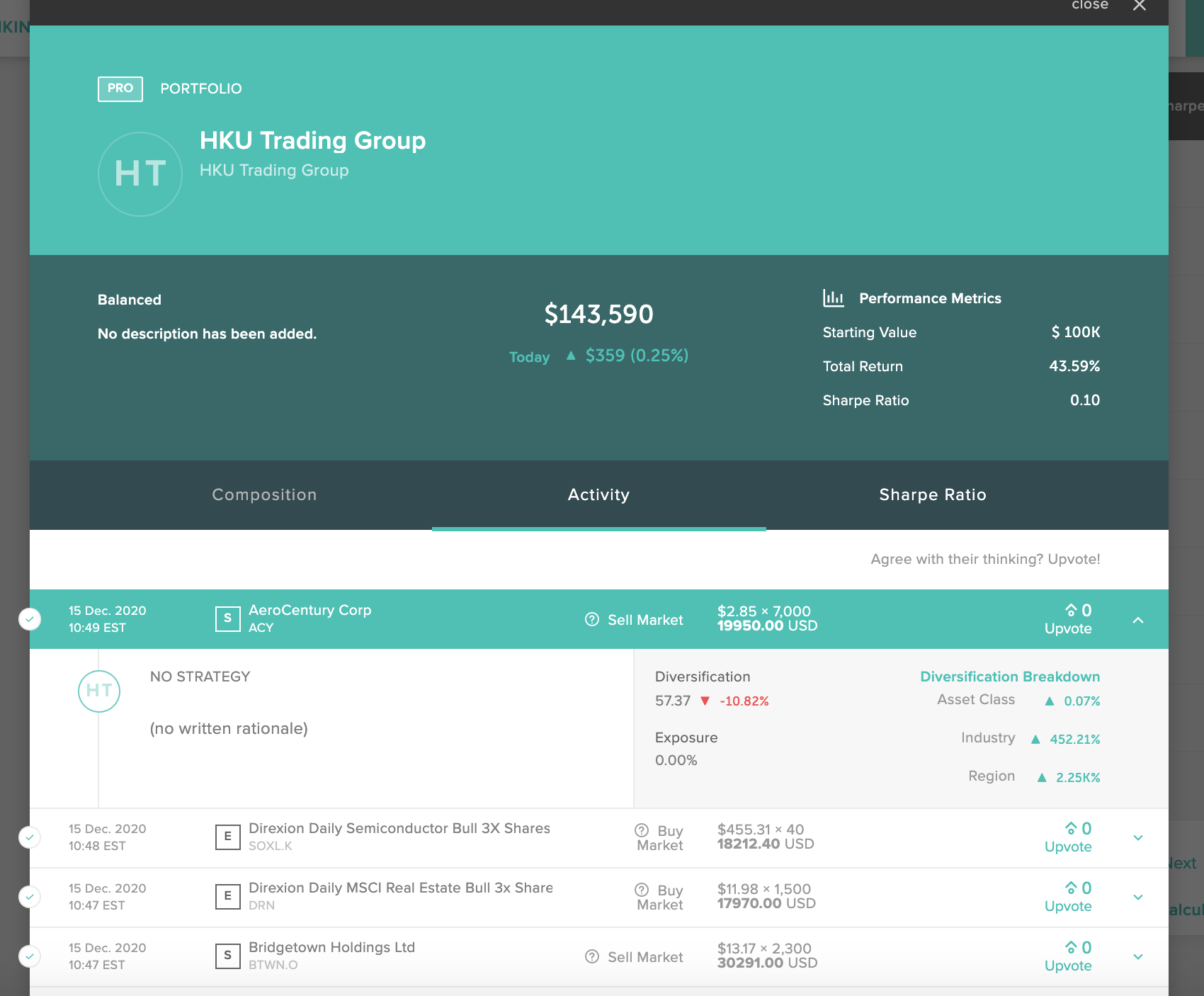Click the 30291.00 USD amount

(768, 963)
